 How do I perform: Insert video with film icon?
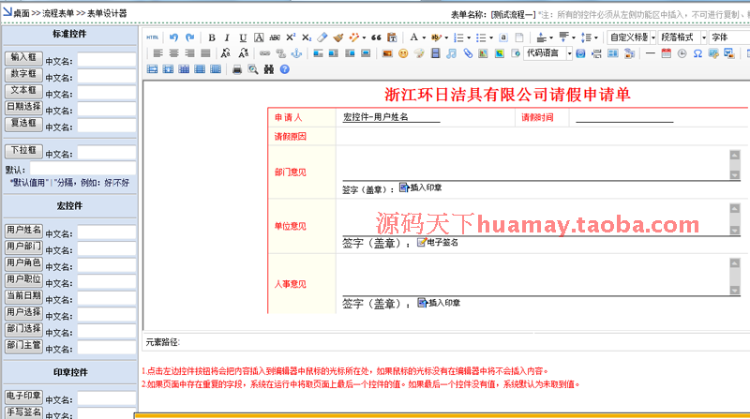coord(435,53)
